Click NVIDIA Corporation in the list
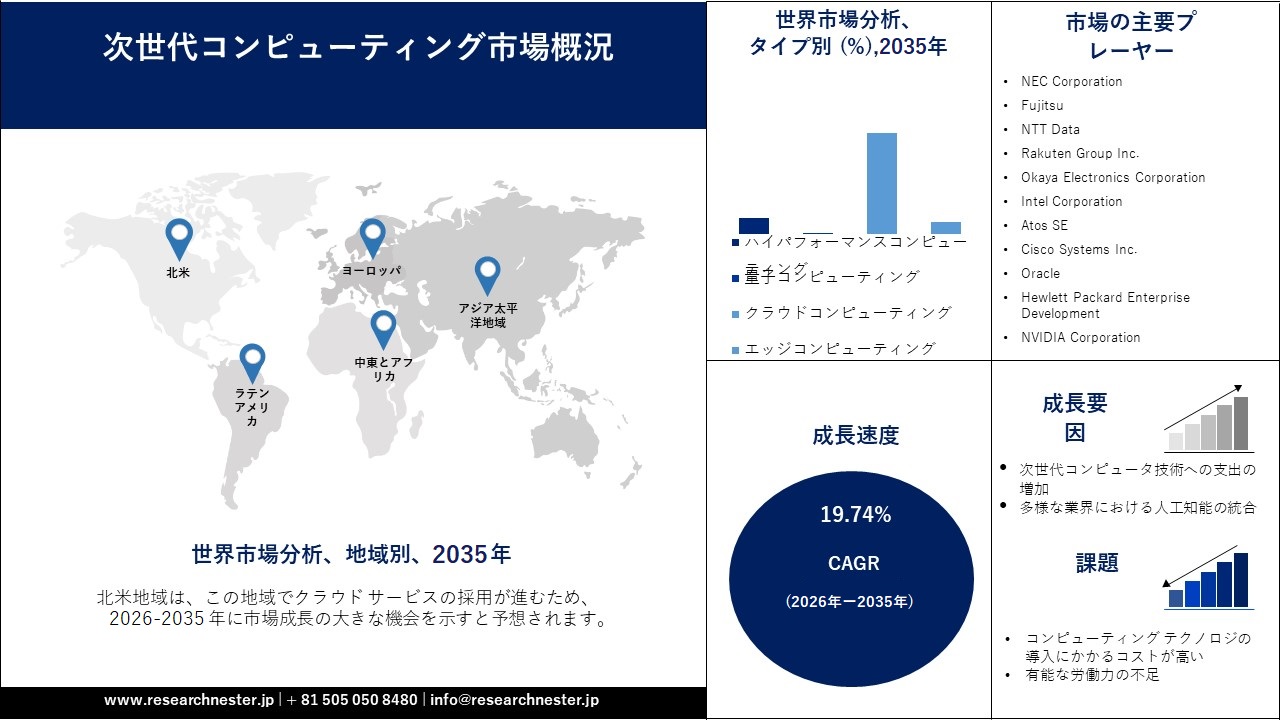Viewport: 1280px width, 720px height. pyautogui.click(x=1080, y=337)
